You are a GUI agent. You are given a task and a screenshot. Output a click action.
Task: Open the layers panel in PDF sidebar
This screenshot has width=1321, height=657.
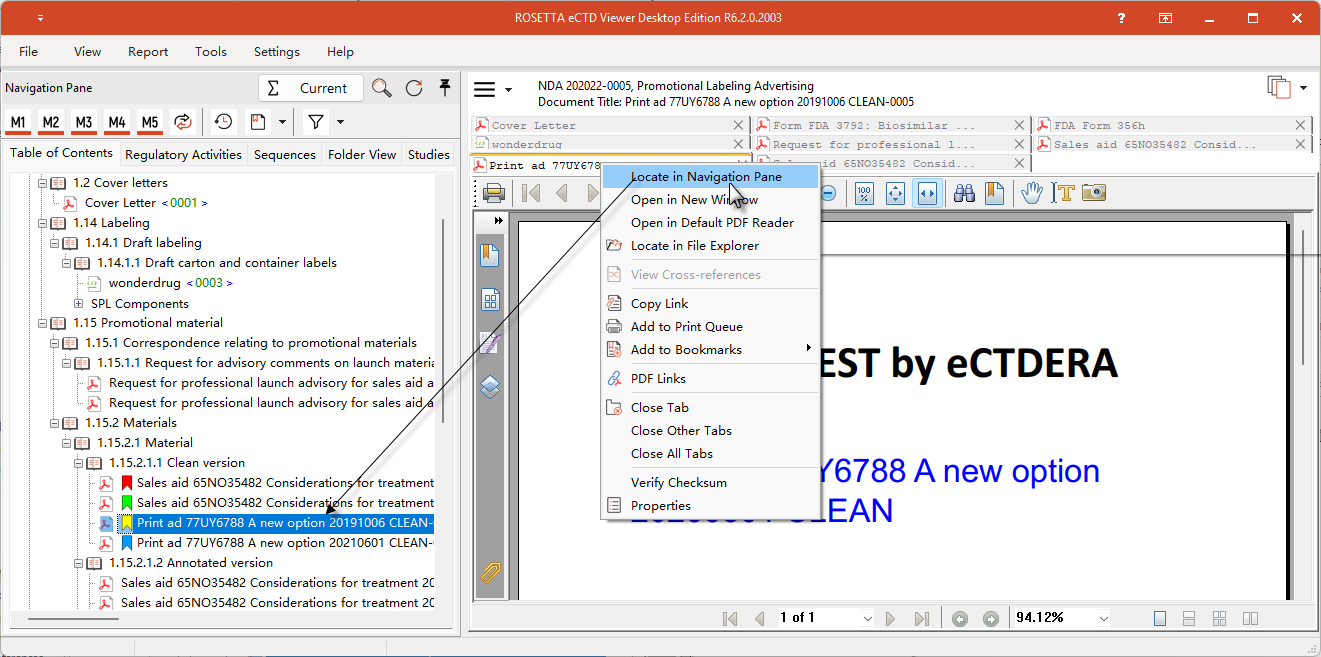pos(490,387)
